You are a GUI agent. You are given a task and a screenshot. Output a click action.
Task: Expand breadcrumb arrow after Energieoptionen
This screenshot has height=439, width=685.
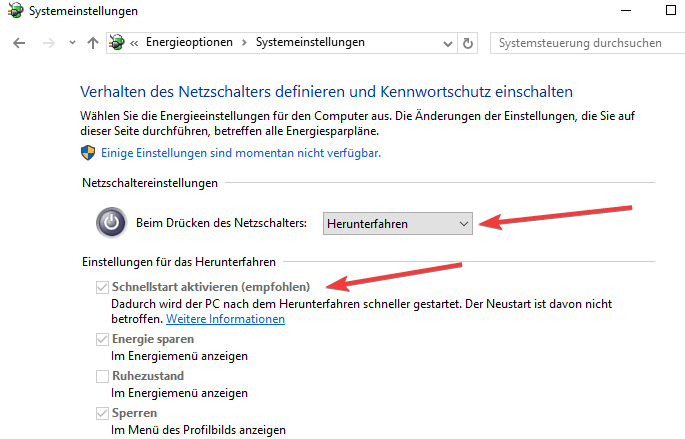244,42
